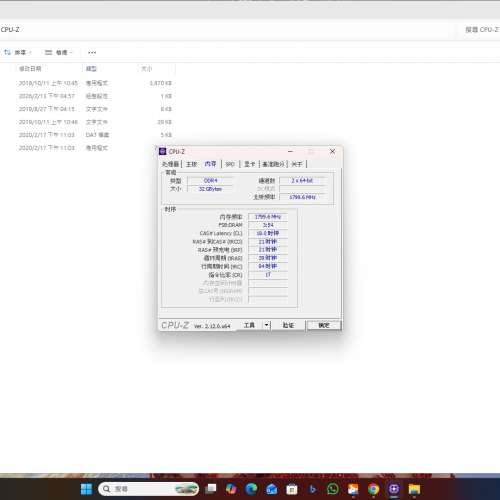
Task: Open the tools dropdown arrow in CPU-Z
Action: [x=266, y=325]
